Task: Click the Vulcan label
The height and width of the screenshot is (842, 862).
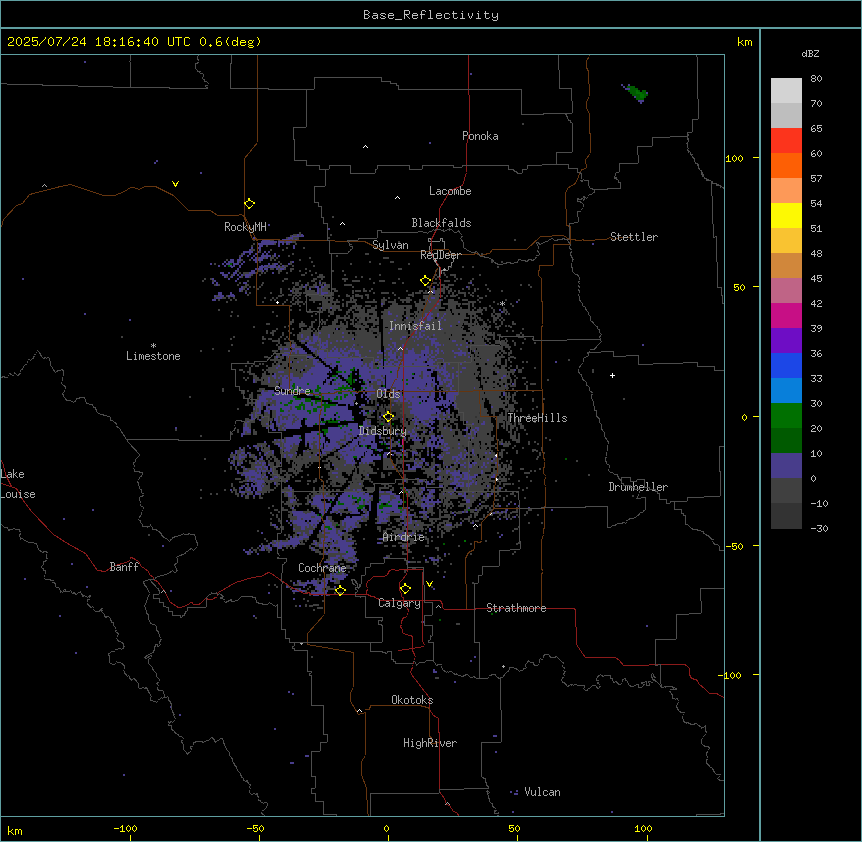Action: 543,792
